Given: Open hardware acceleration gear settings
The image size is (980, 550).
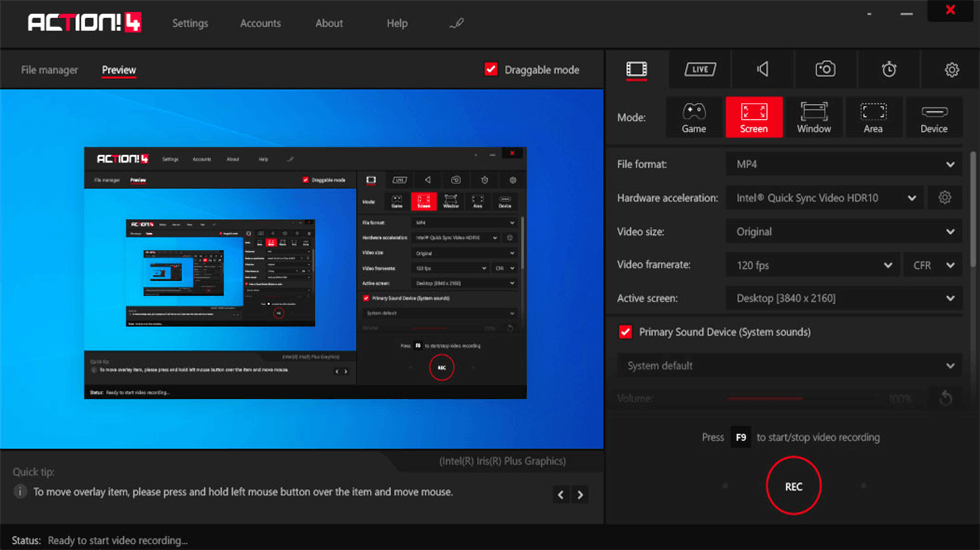Looking at the screenshot, I should 945,198.
